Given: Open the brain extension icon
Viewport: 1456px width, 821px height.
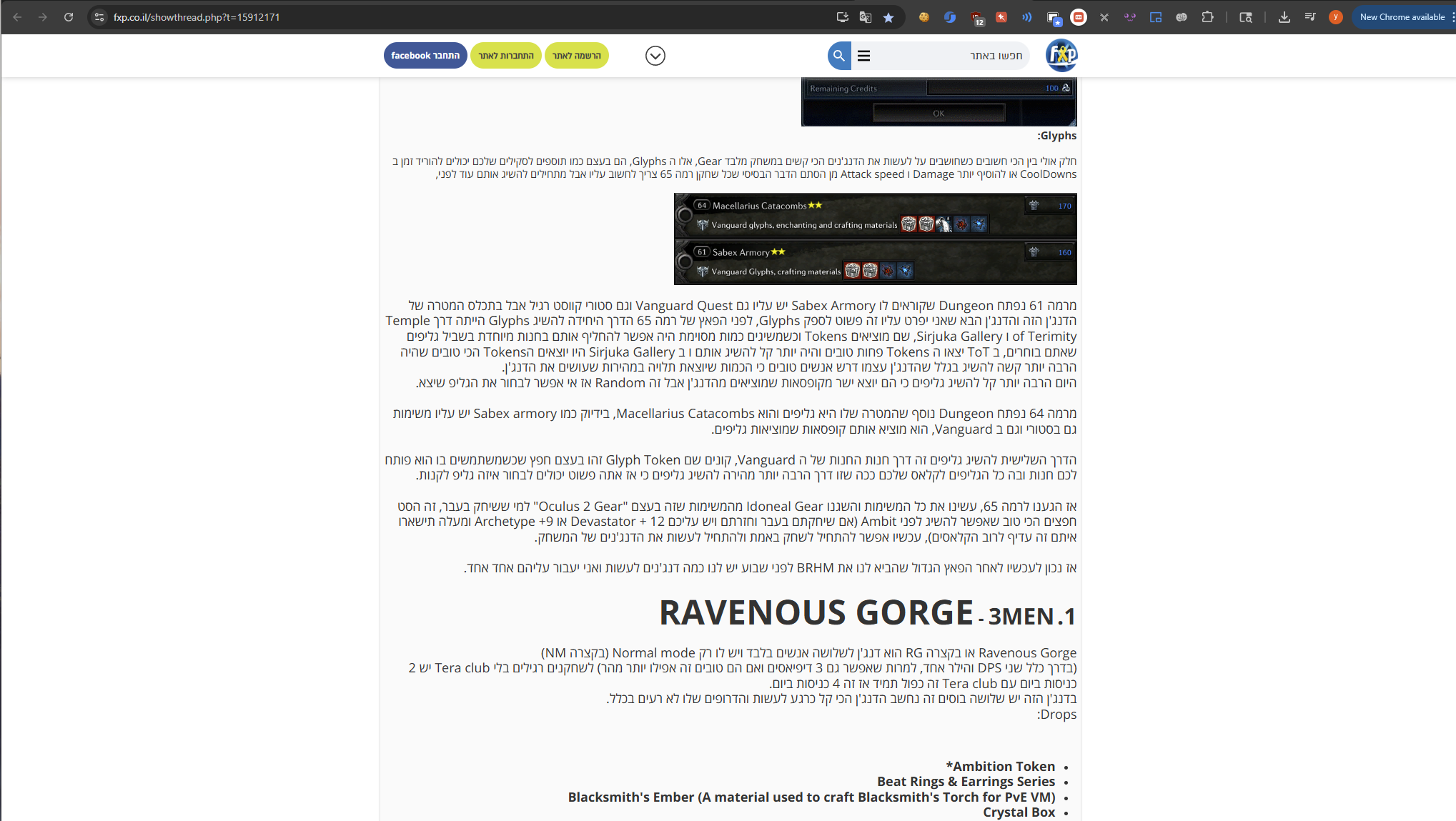Looking at the screenshot, I should pyautogui.click(x=1182, y=17).
